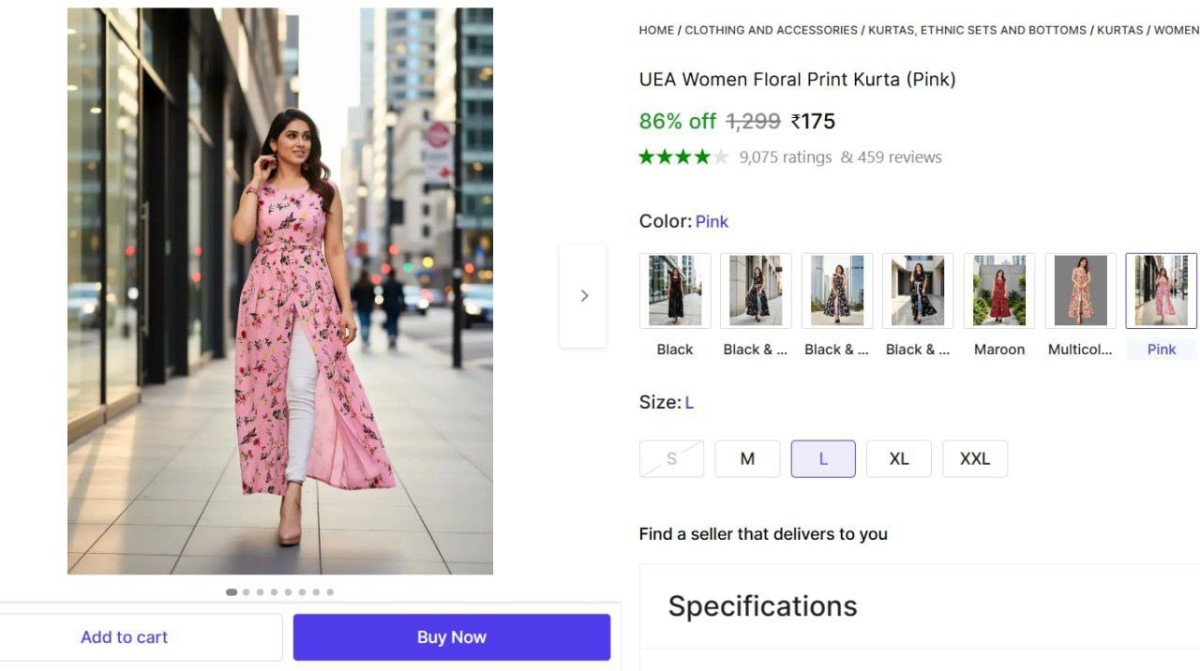Click the main product photo
The width and height of the screenshot is (1200, 671).
[x=280, y=291]
